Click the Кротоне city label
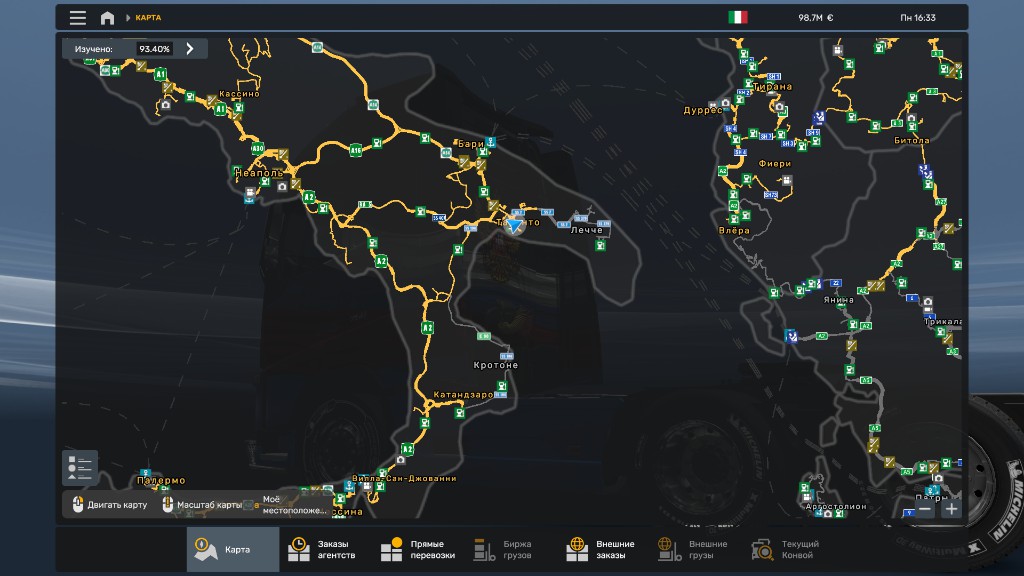 (496, 365)
